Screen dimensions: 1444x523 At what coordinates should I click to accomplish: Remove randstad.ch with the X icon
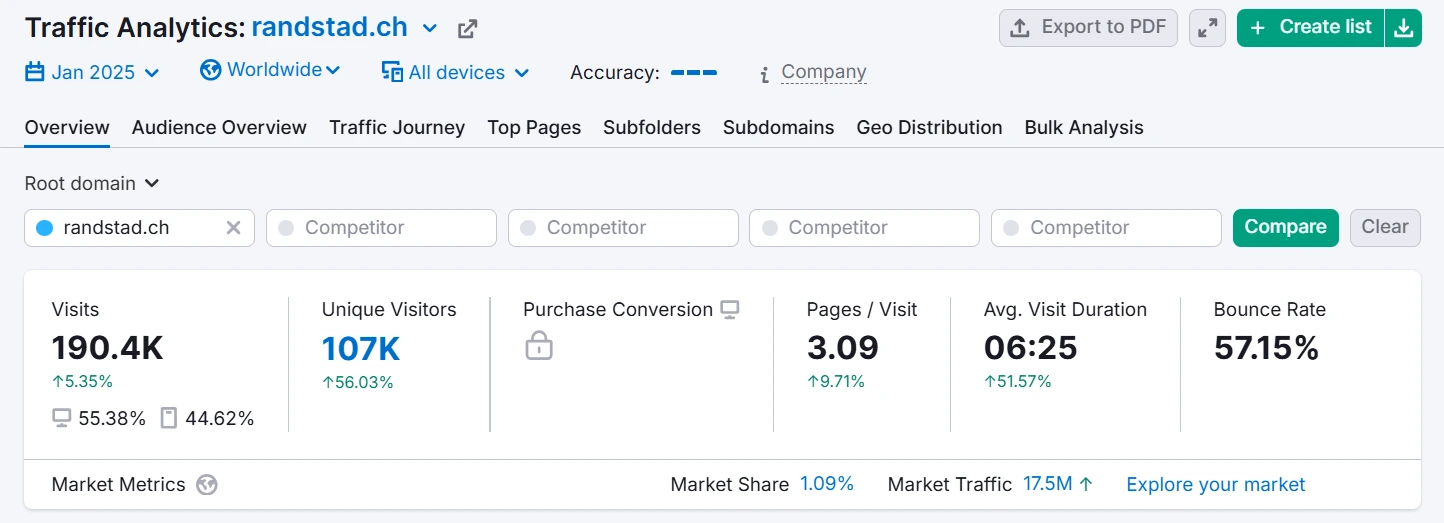pyautogui.click(x=233, y=228)
